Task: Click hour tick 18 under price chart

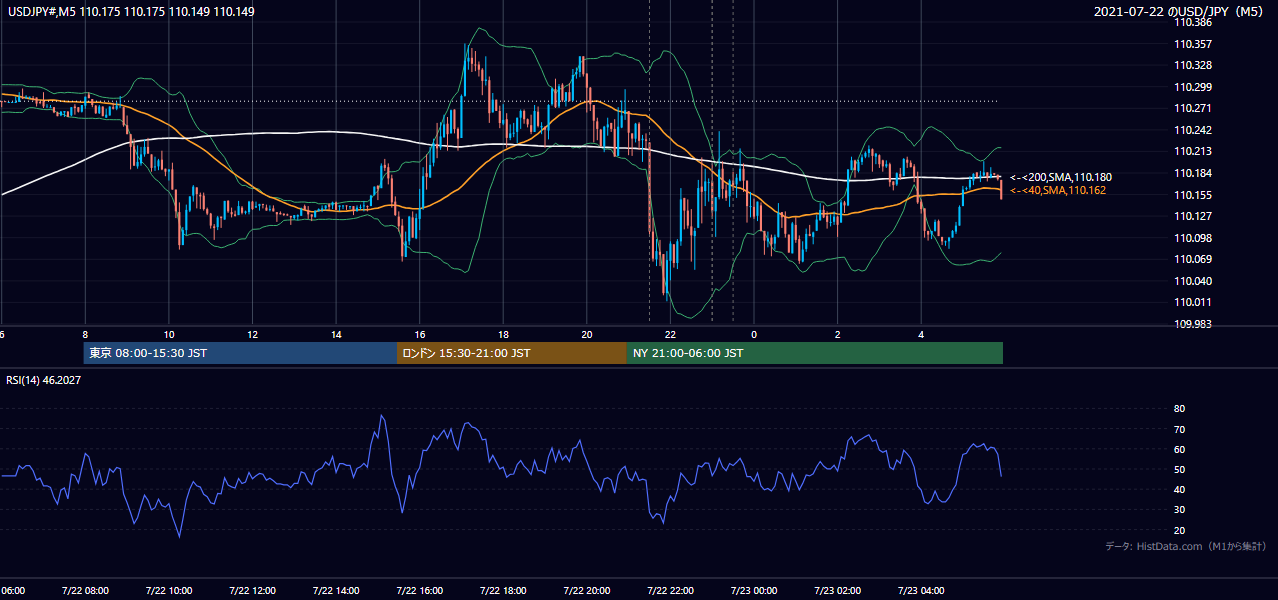Action: (503, 334)
